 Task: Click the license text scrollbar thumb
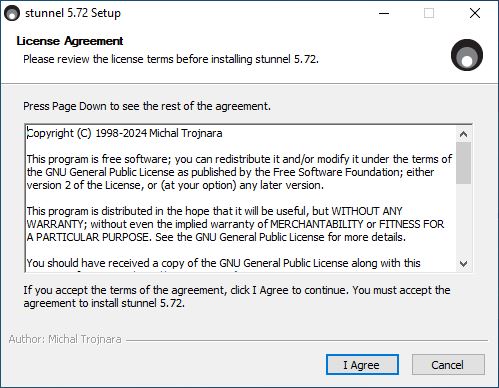[x=463, y=163]
